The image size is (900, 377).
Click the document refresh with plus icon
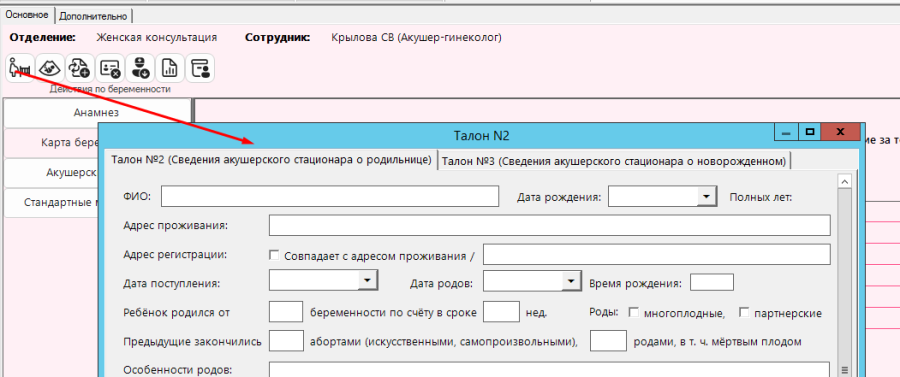point(80,69)
